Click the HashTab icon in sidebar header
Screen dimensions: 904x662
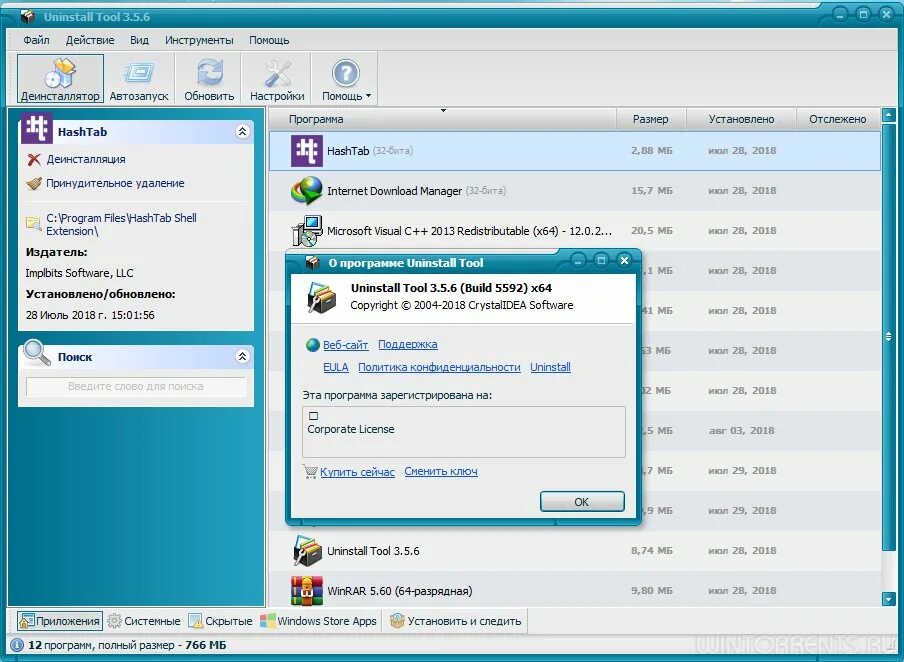(x=37, y=128)
